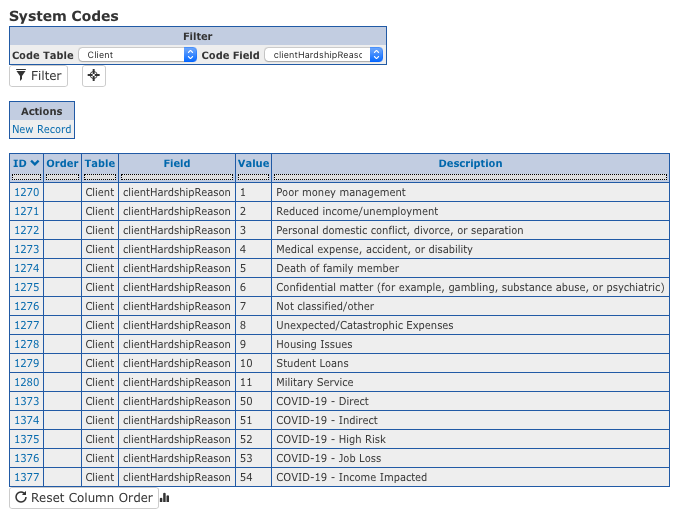Sort by the Field column header
The width and height of the screenshot is (696, 523).
click(177, 163)
